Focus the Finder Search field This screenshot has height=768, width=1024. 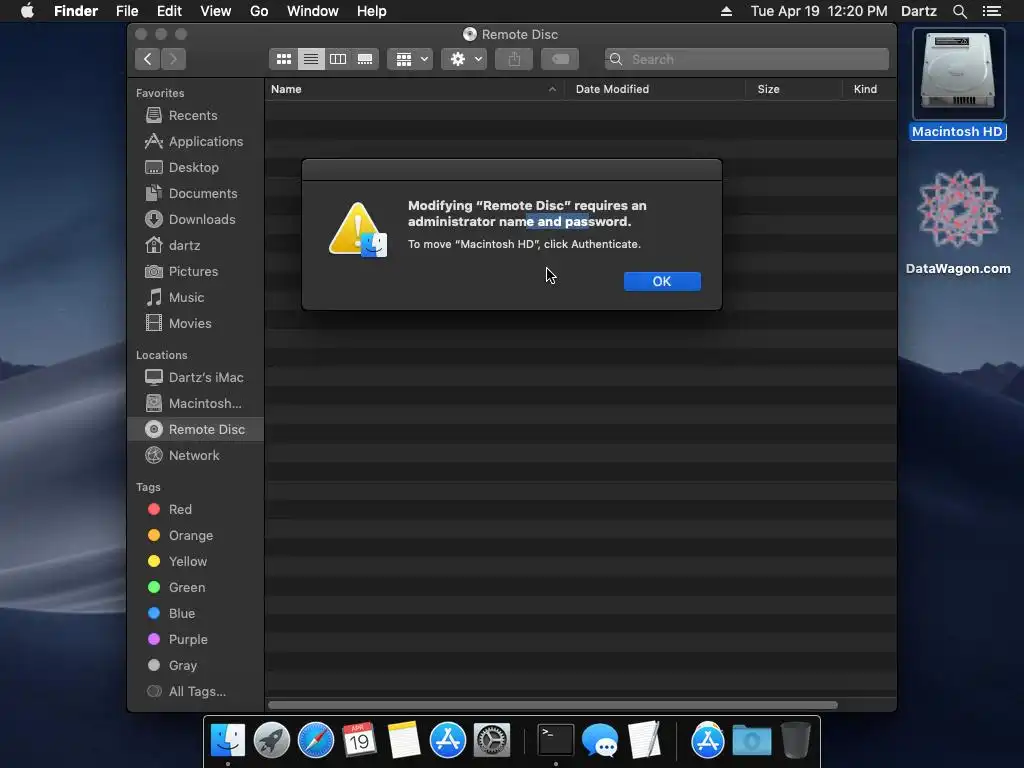pyautogui.click(x=746, y=59)
